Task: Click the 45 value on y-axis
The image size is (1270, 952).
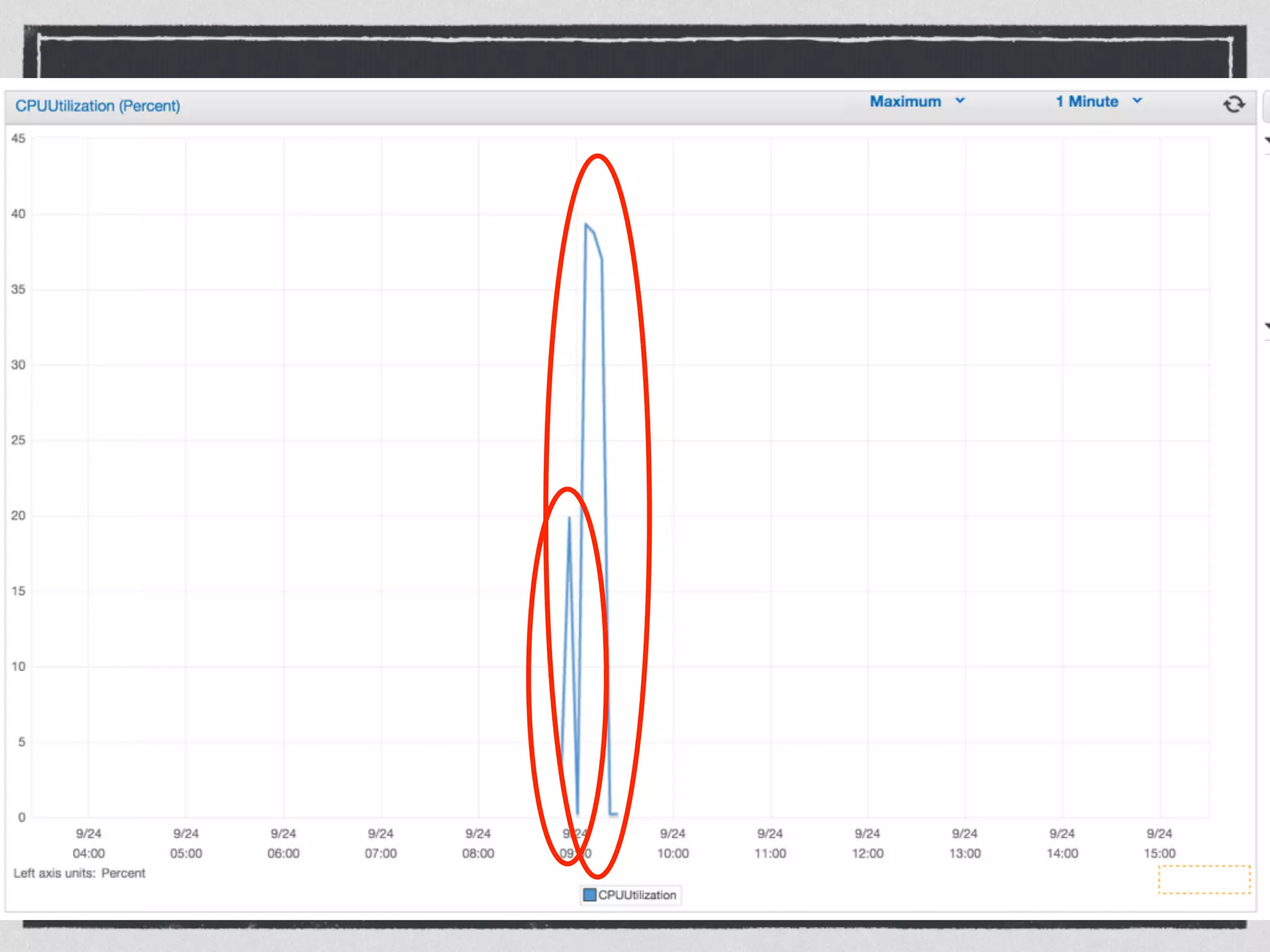Action: [19, 138]
